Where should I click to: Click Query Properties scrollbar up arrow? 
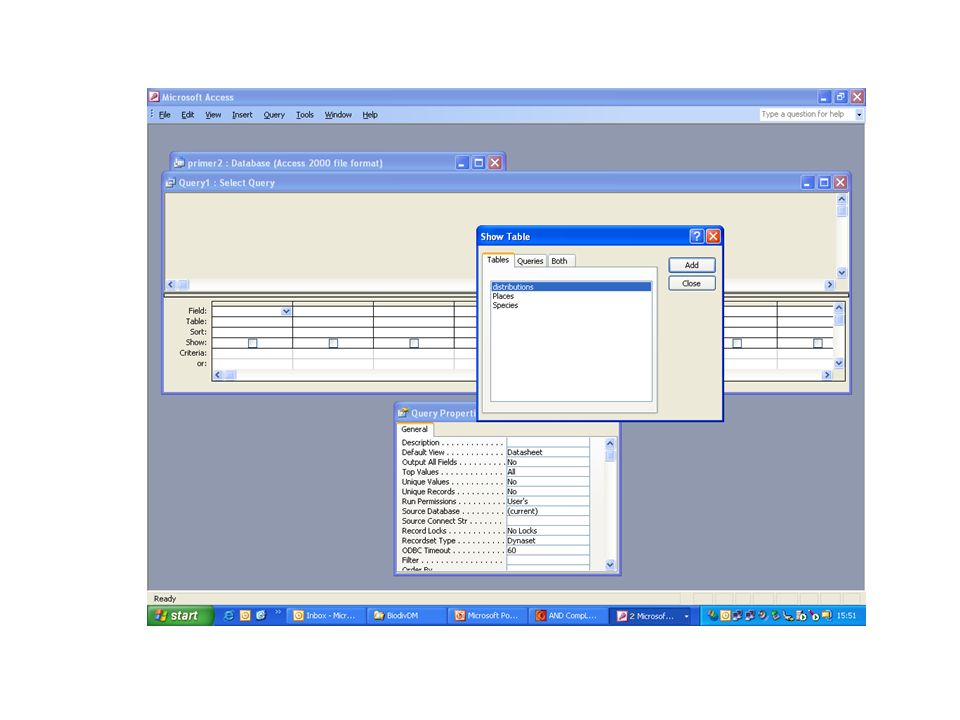[x=610, y=443]
